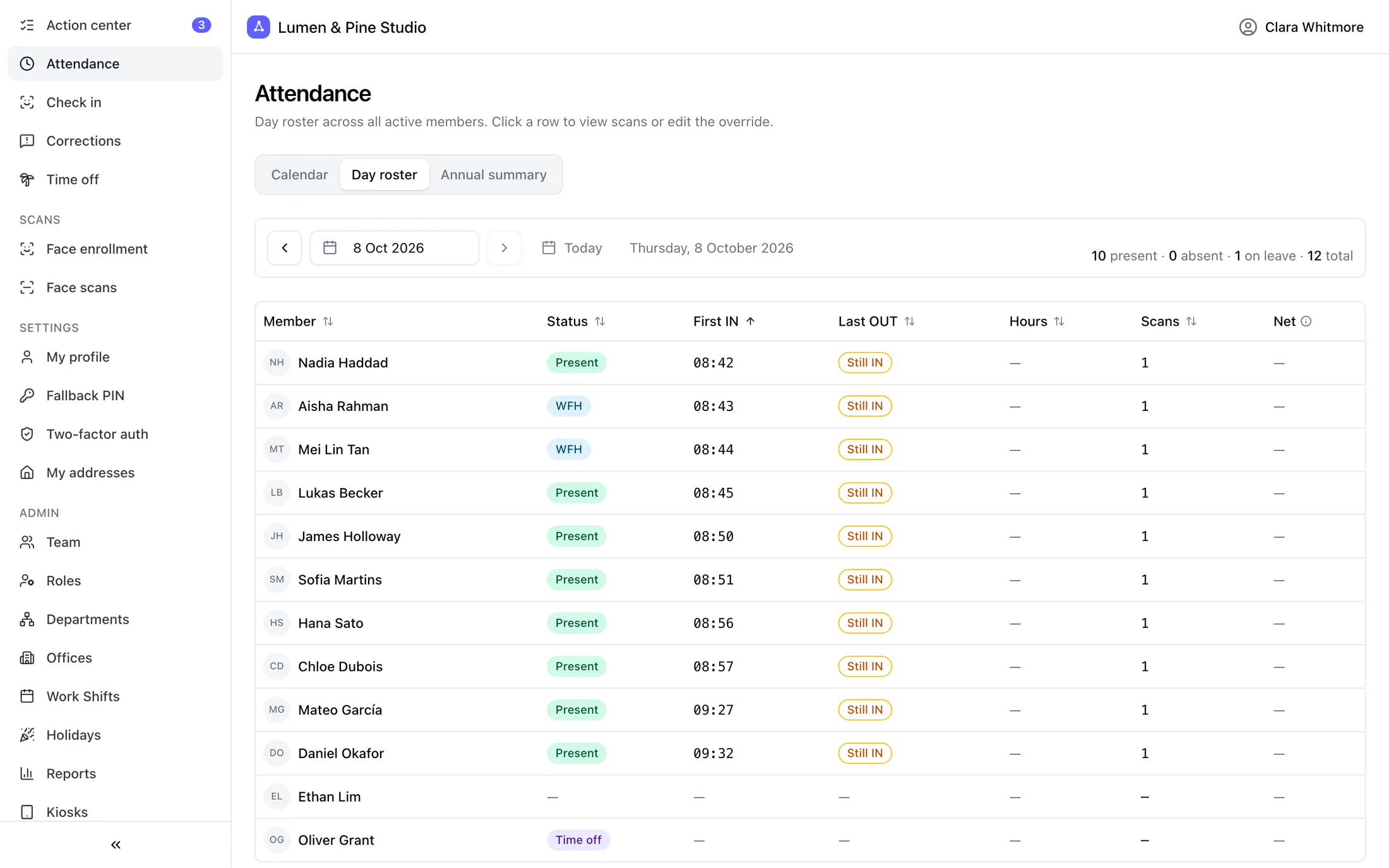Open the 8 Oct 2026 date picker
The image size is (1389, 868).
pos(394,247)
